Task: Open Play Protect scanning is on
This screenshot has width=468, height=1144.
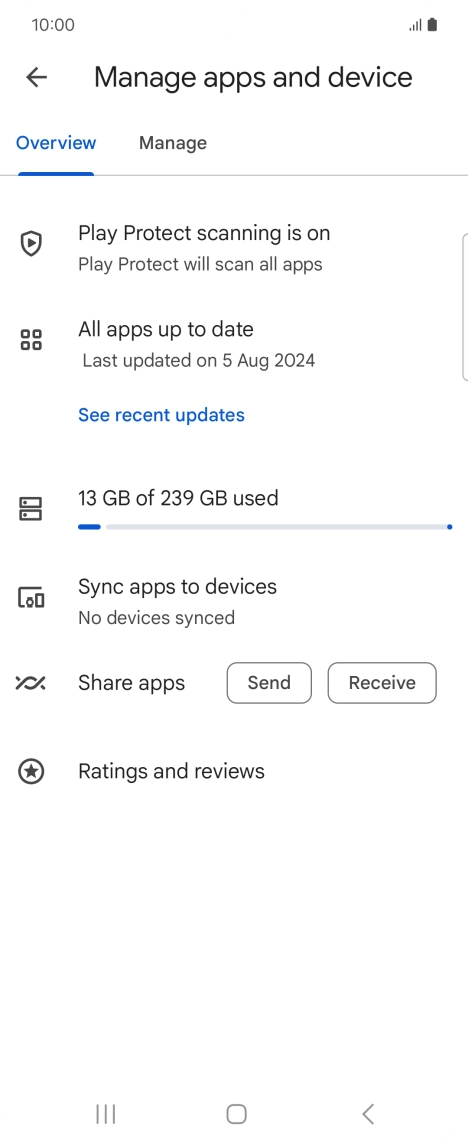Action: click(204, 248)
